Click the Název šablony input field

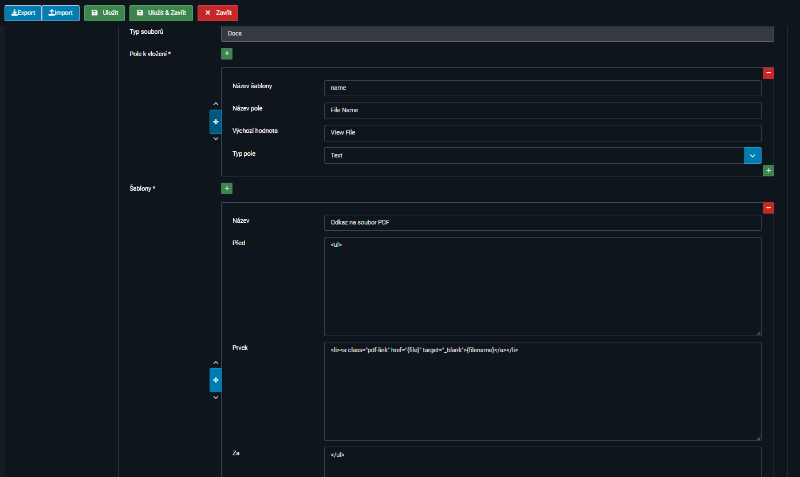click(542, 88)
